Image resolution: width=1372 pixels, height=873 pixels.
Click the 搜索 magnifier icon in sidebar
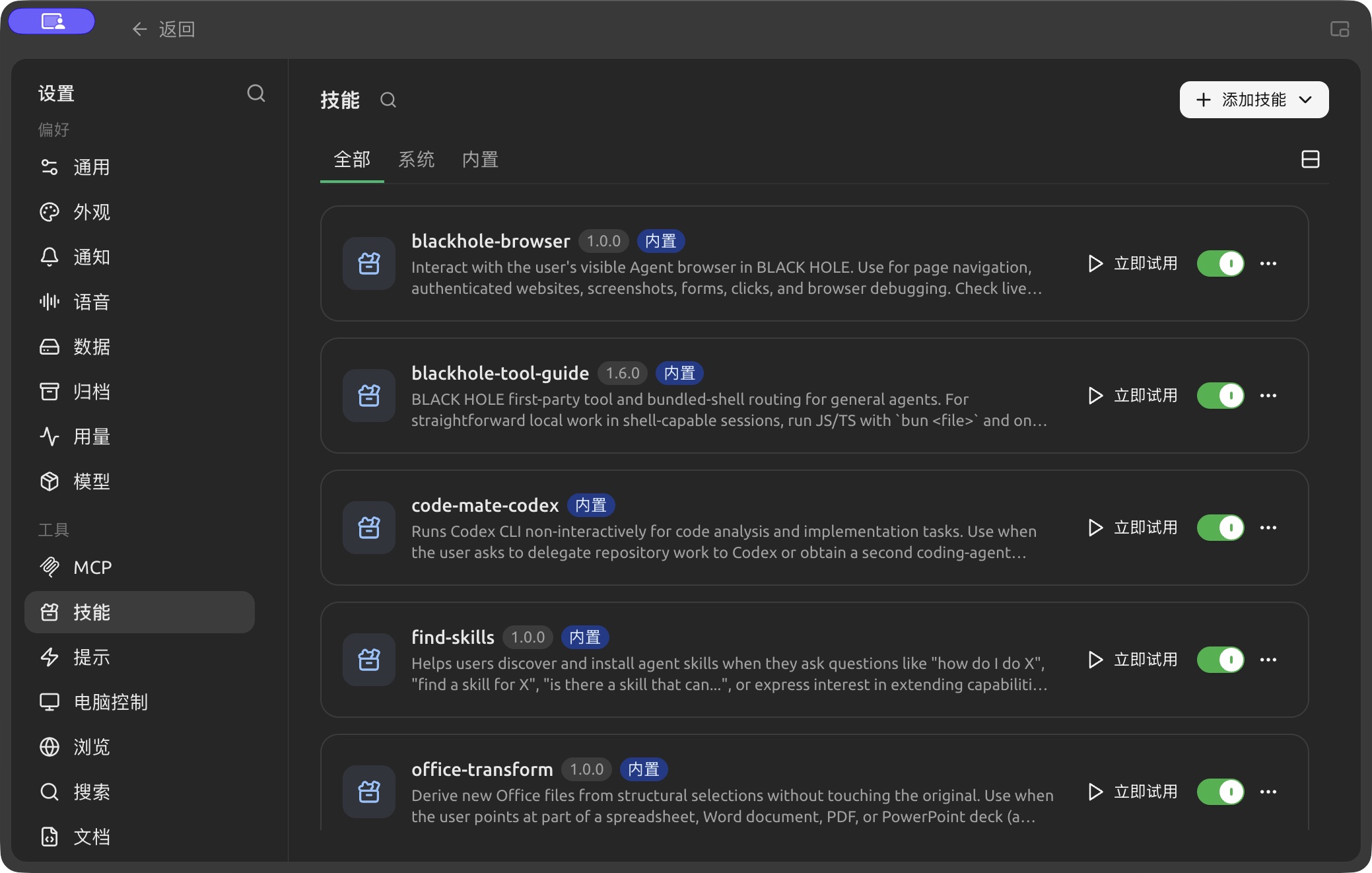(50, 792)
